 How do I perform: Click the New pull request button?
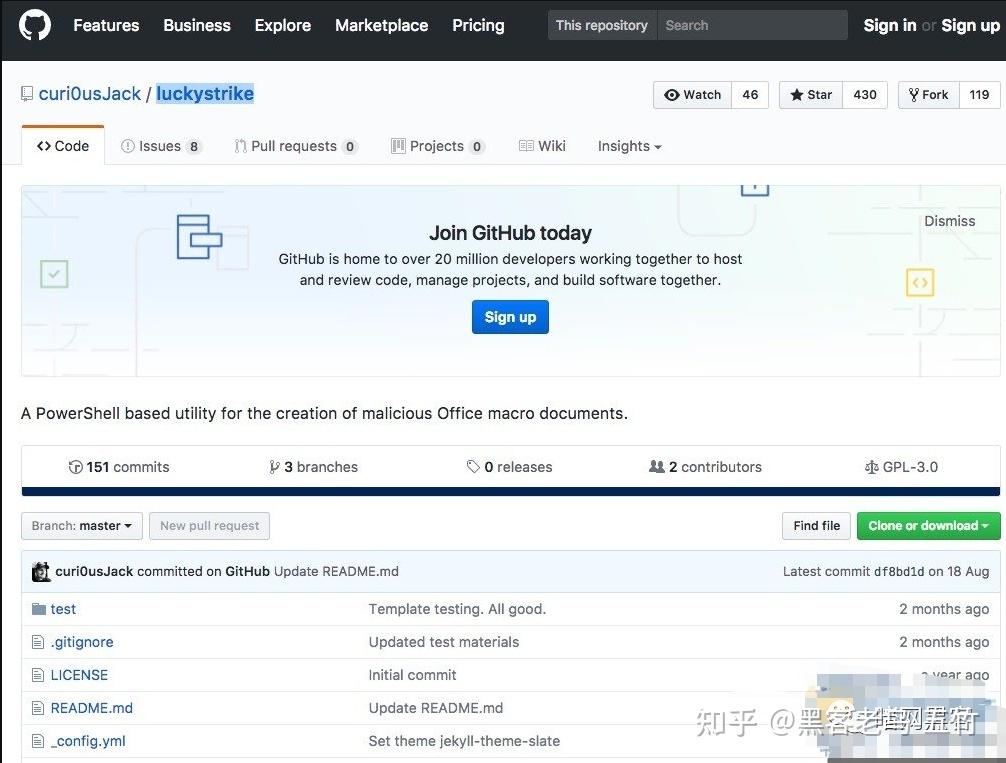(210, 526)
